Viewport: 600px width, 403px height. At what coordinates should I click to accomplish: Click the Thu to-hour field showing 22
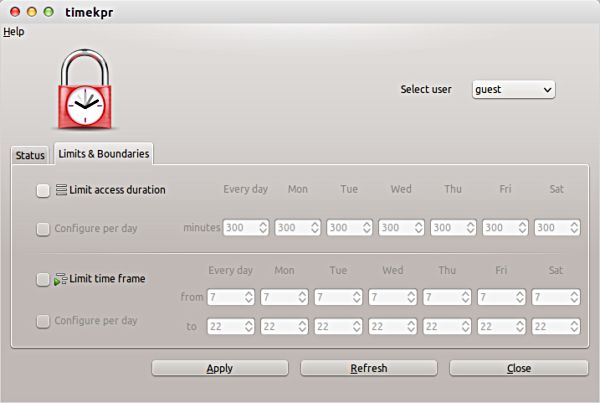pyautogui.click(x=447, y=326)
